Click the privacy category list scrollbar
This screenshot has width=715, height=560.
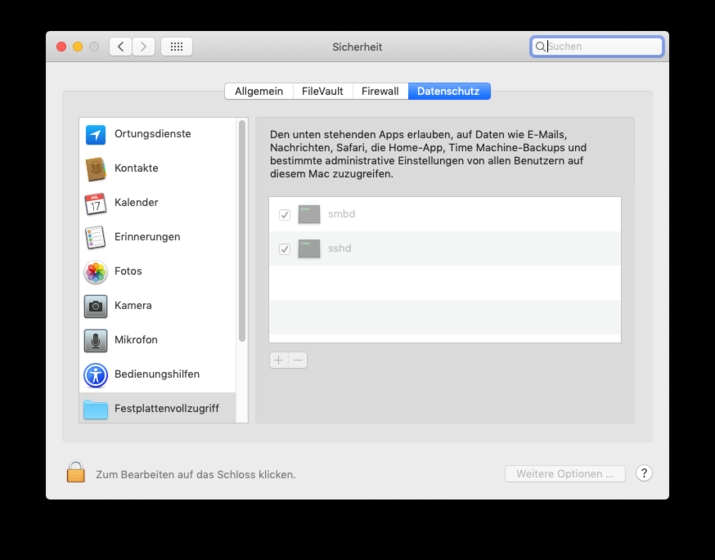(x=242, y=230)
